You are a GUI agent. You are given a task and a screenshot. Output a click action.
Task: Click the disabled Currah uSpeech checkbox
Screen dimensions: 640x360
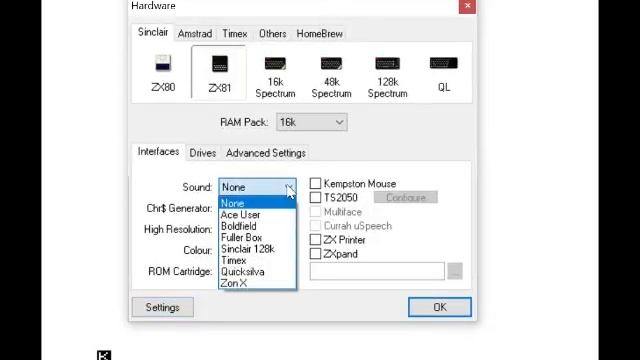pos(315,226)
